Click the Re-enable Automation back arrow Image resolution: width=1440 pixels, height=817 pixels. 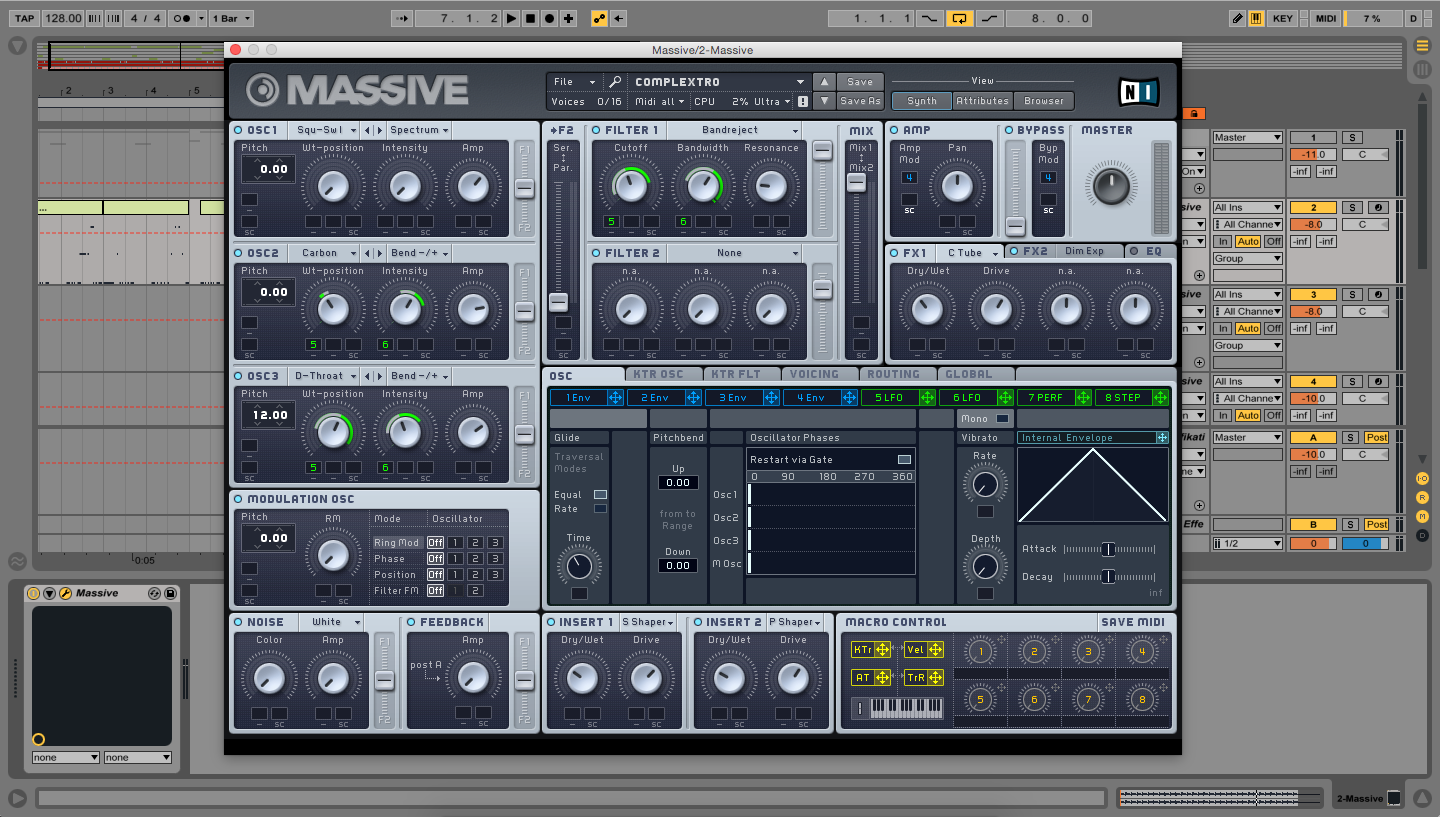coord(619,18)
